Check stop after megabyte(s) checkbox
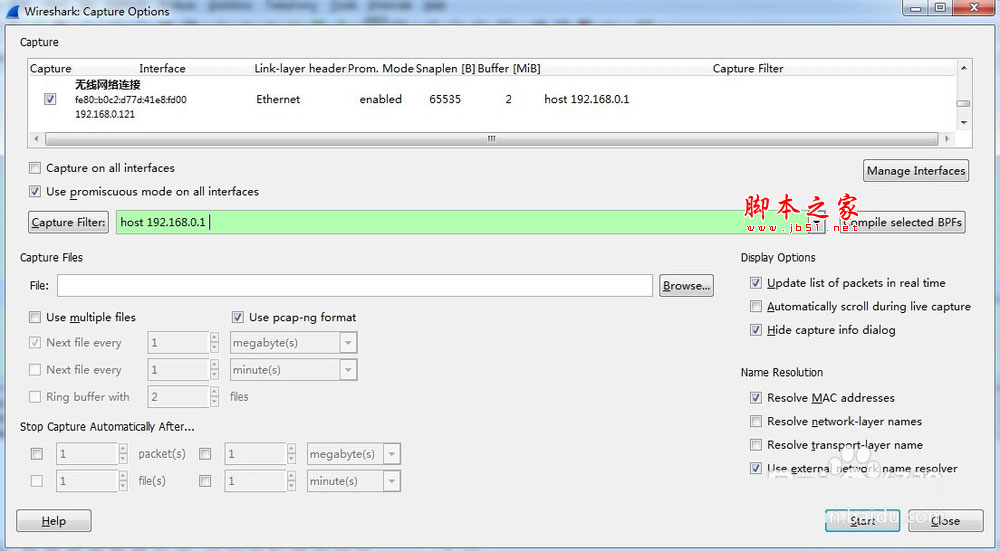 205,454
